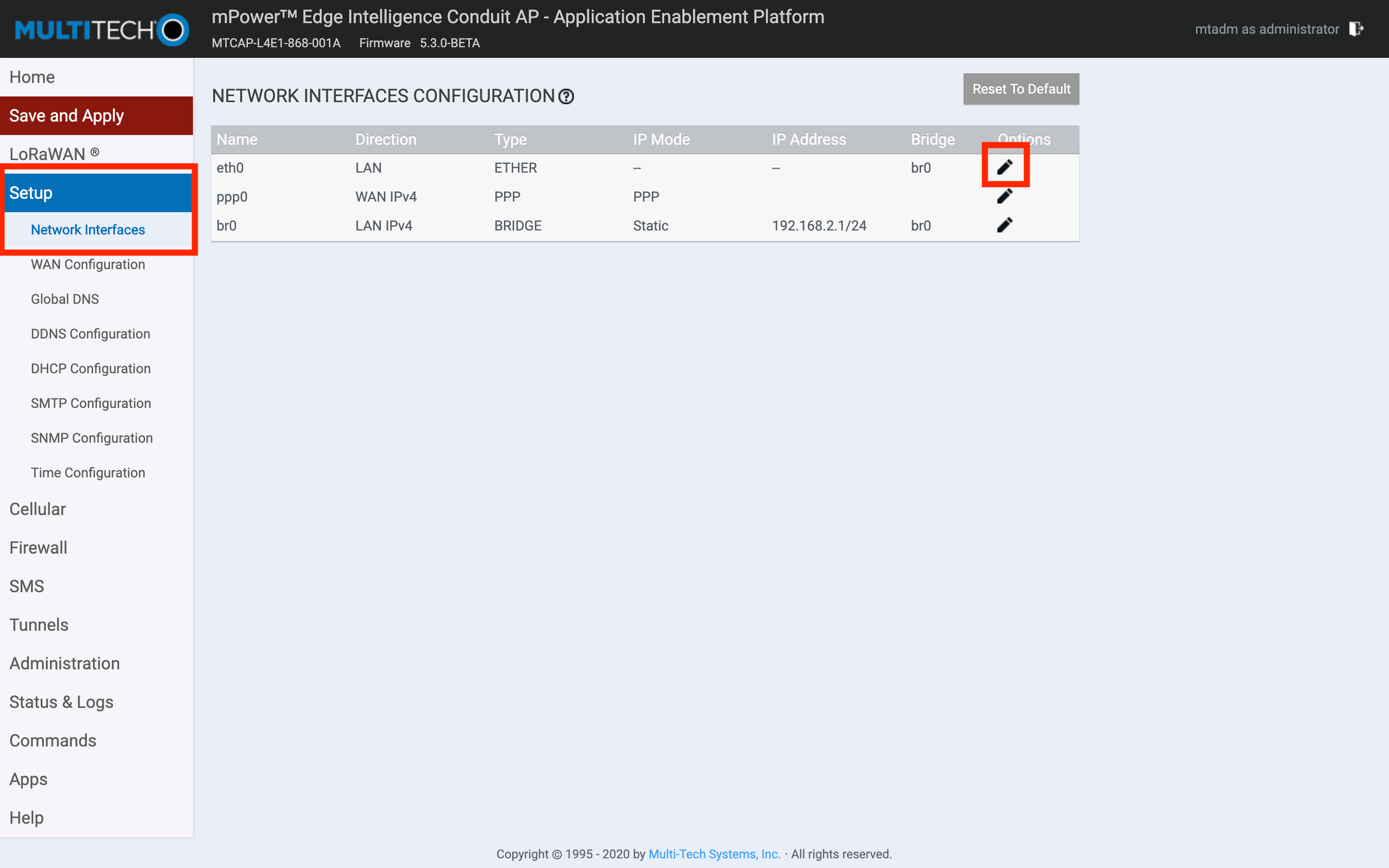Viewport: 1389px width, 868px height.
Task: Navigate to Time Configuration settings
Action: (x=87, y=472)
